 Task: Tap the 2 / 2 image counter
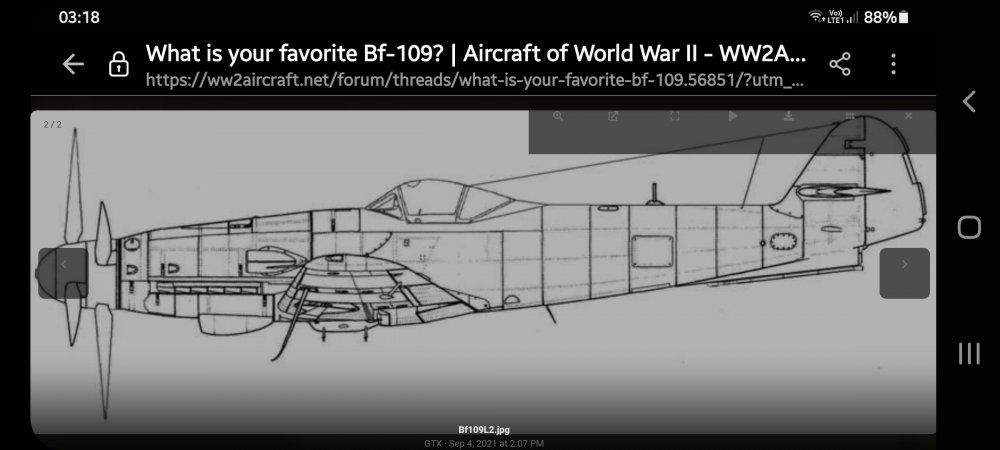[52, 124]
